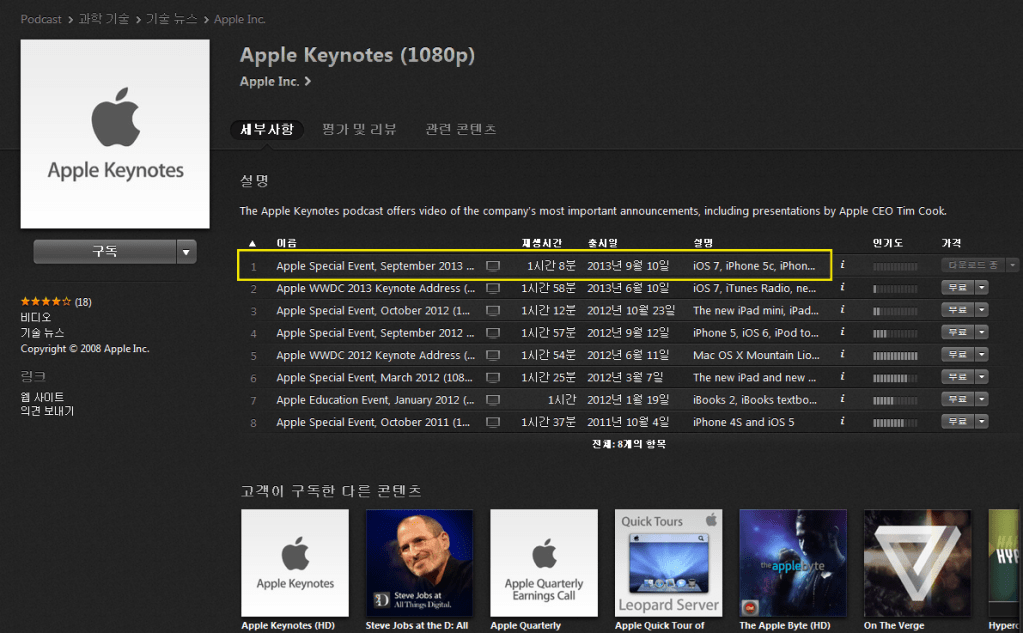Click video icon of October 2012 event row
This screenshot has width=1023, height=633.
493,311
